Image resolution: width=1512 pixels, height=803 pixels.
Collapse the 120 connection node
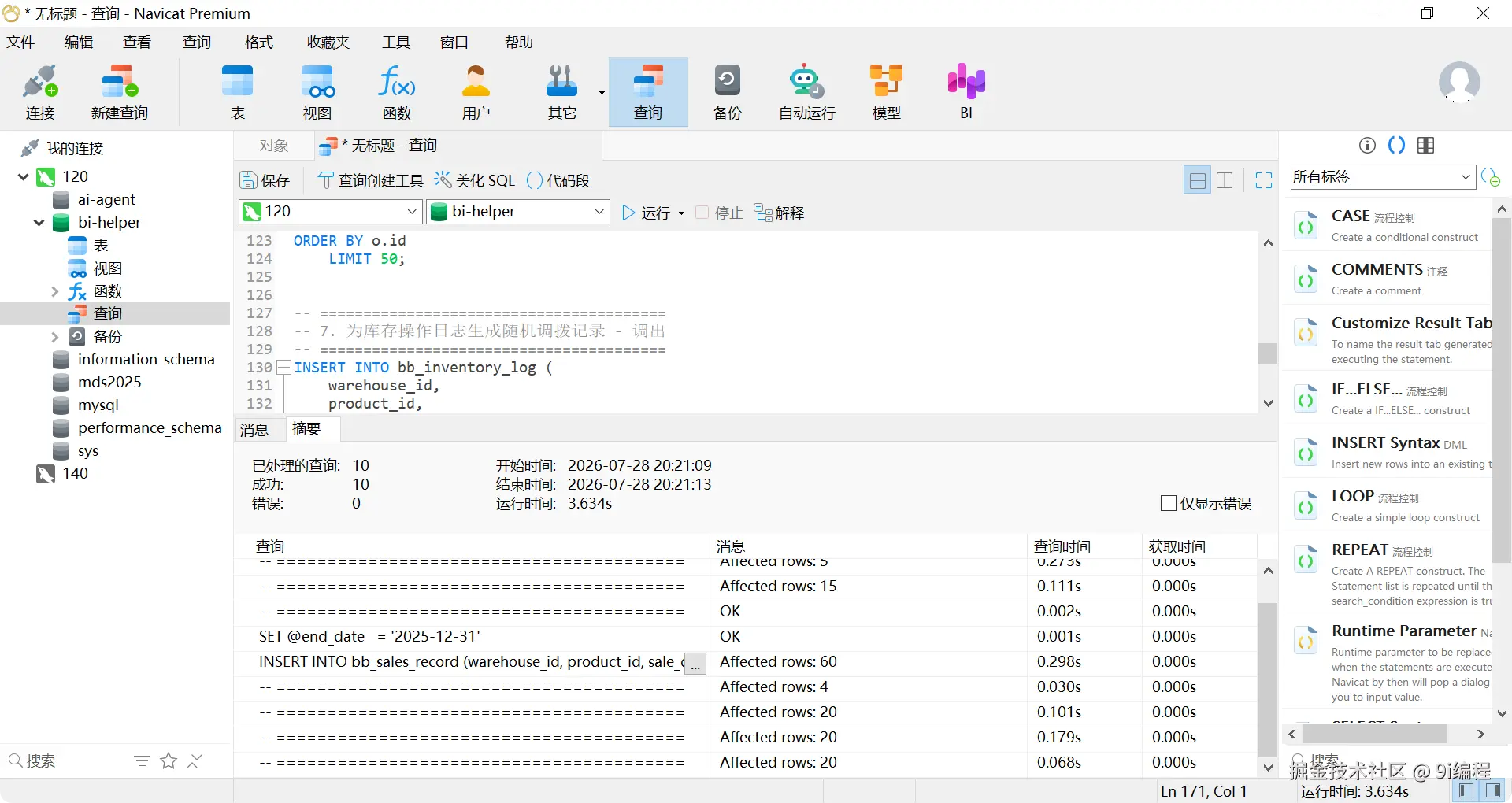click(x=23, y=176)
